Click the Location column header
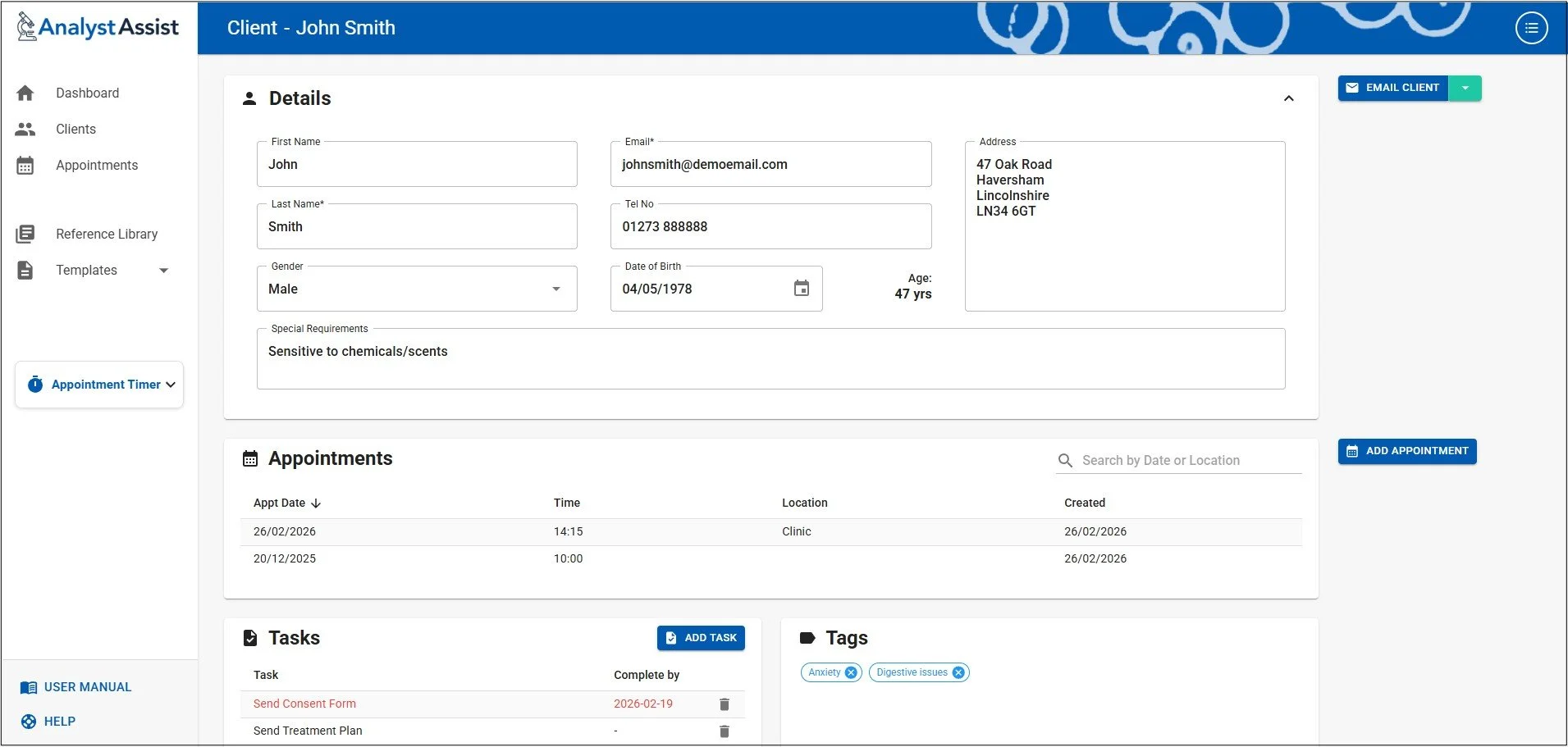This screenshot has height=747, width=1568. click(805, 503)
